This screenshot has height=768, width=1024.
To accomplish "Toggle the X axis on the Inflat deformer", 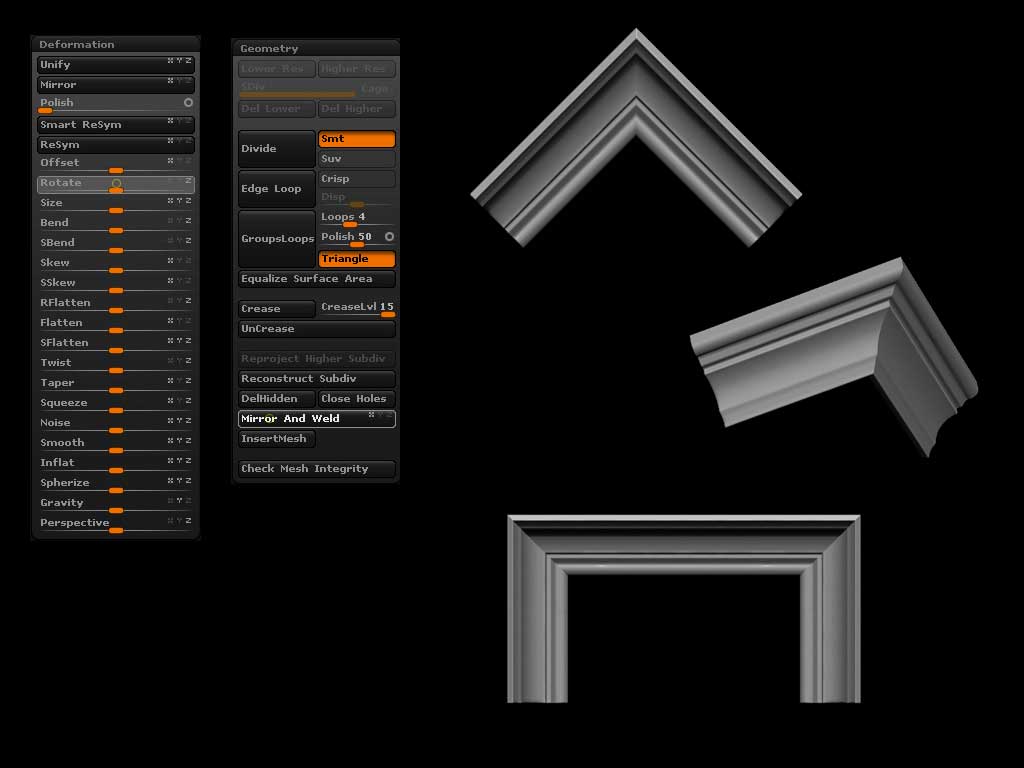I will coord(171,461).
